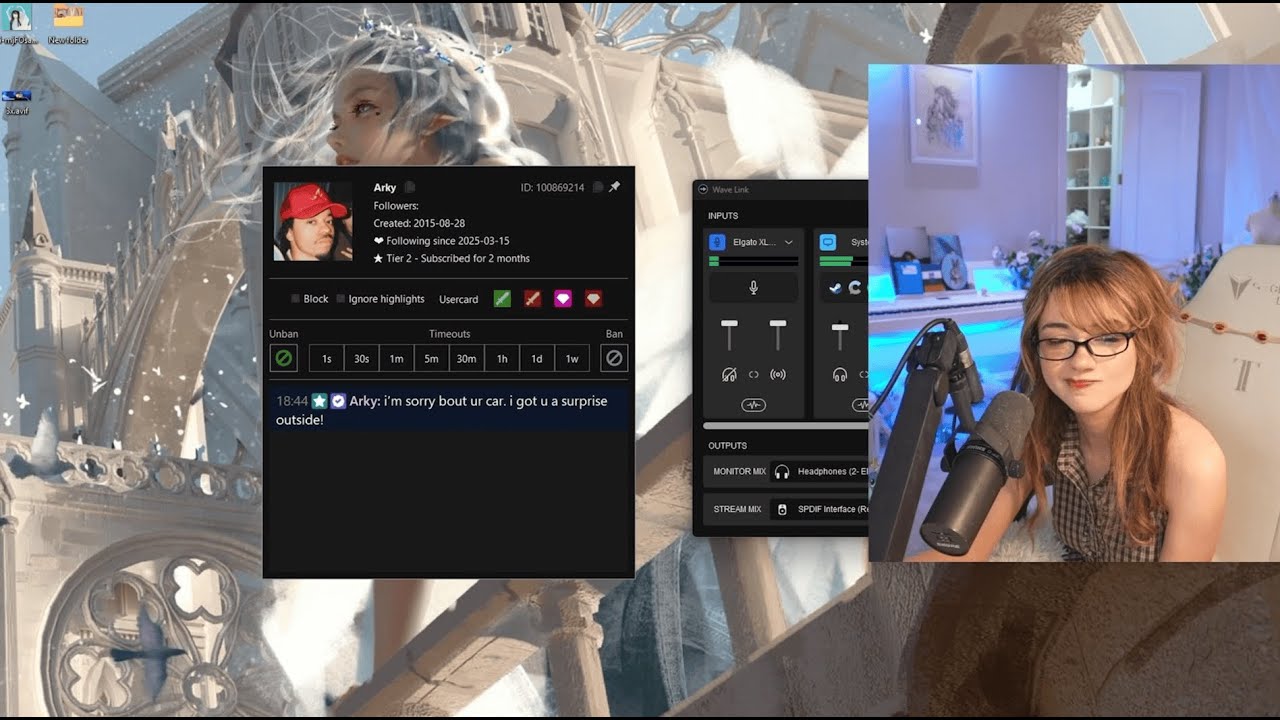
Task: Click the verified checkmark badge in the chat message
Action: click(x=339, y=400)
